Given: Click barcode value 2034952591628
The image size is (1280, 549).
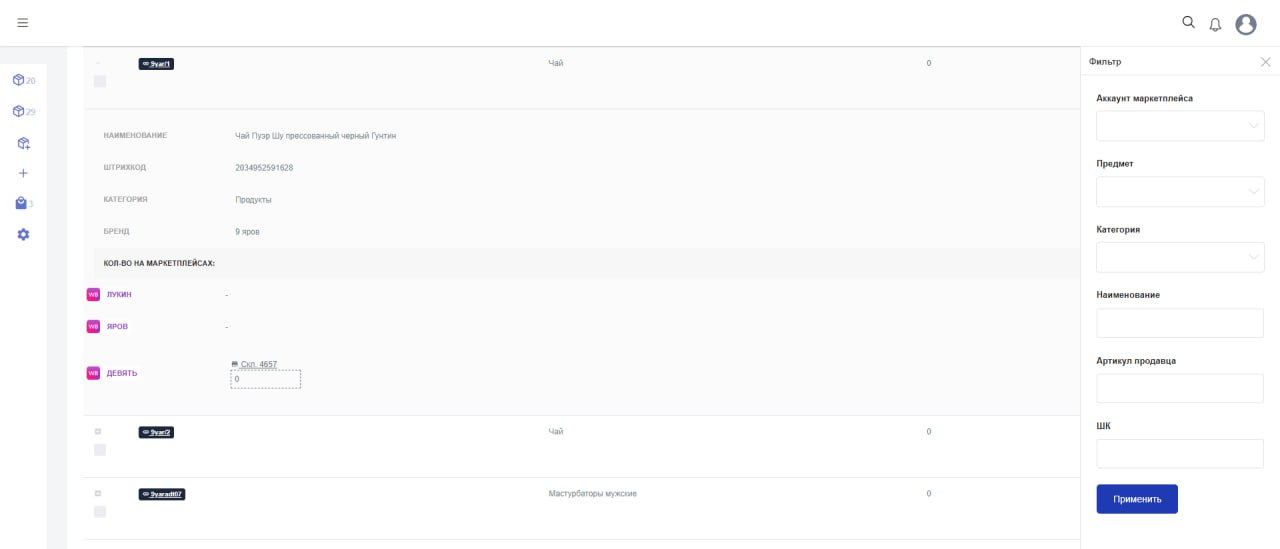Looking at the screenshot, I should (264, 167).
